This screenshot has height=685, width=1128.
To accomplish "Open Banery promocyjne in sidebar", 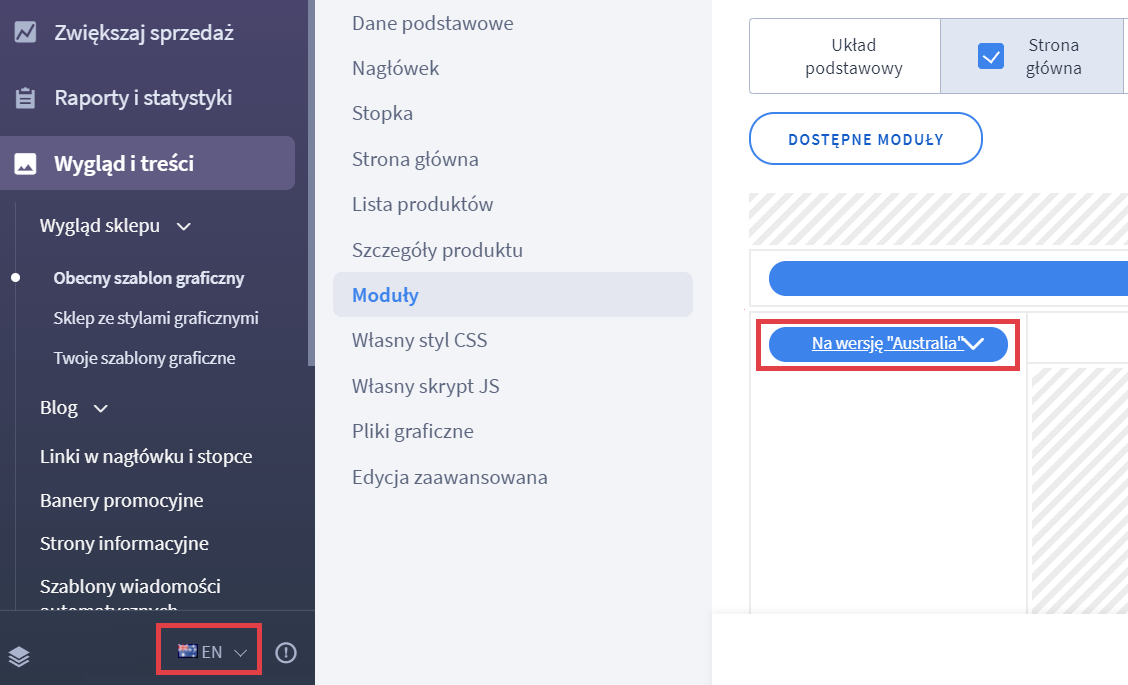I will [x=121, y=500].
